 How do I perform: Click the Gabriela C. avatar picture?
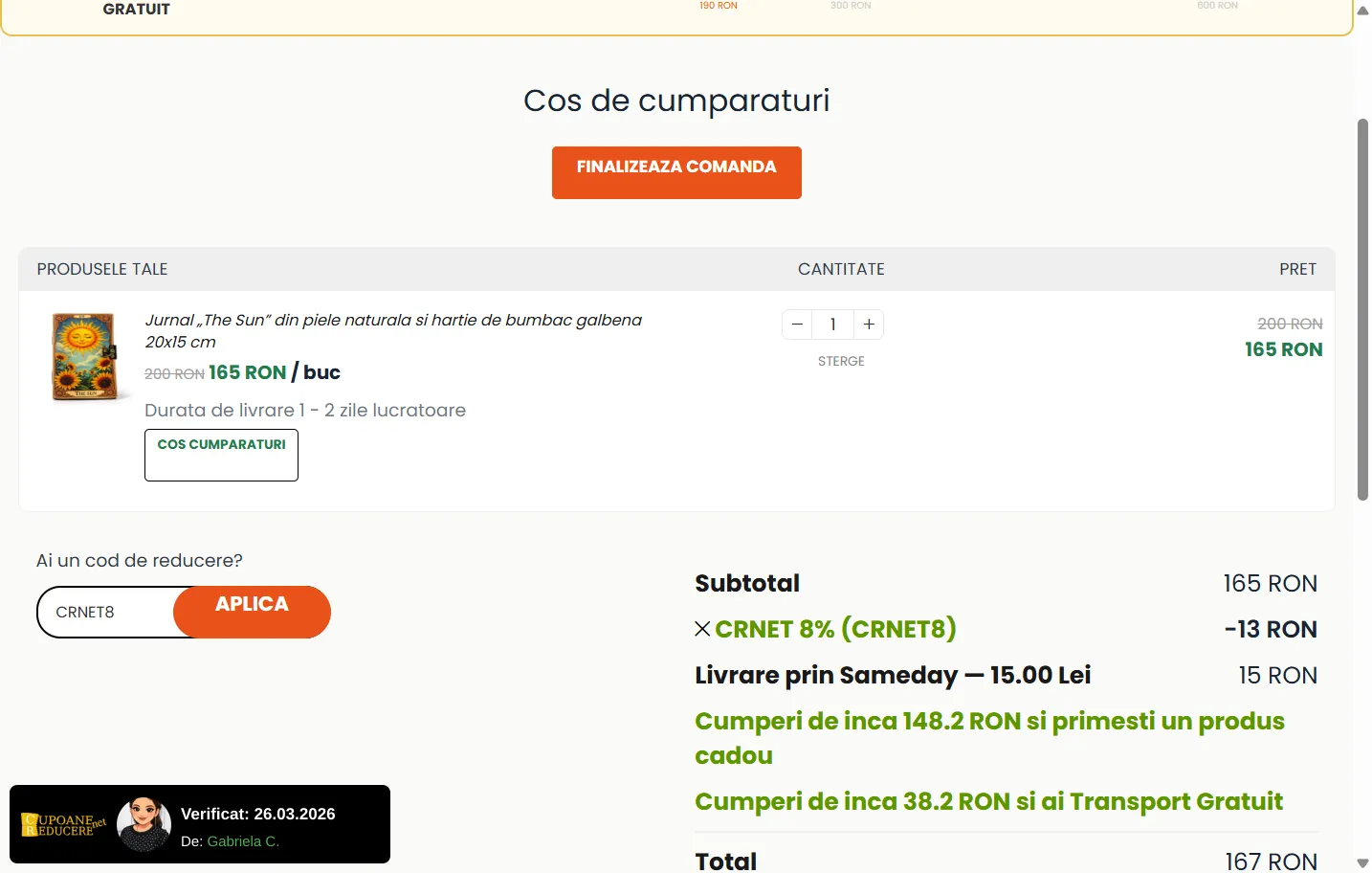point(144,824)
